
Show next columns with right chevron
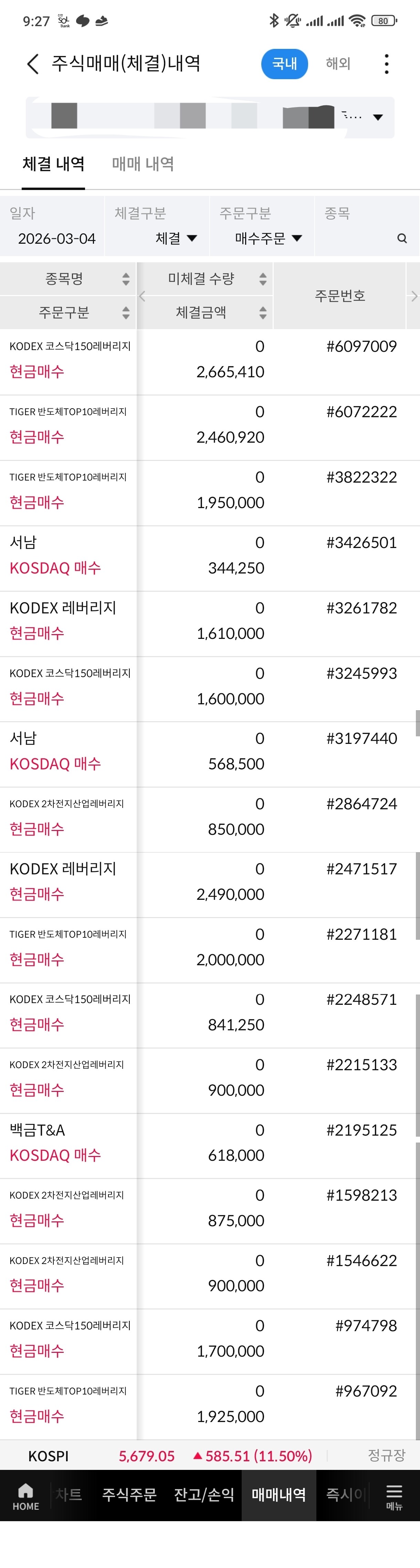pyautogui.click(x=414, y=296)
